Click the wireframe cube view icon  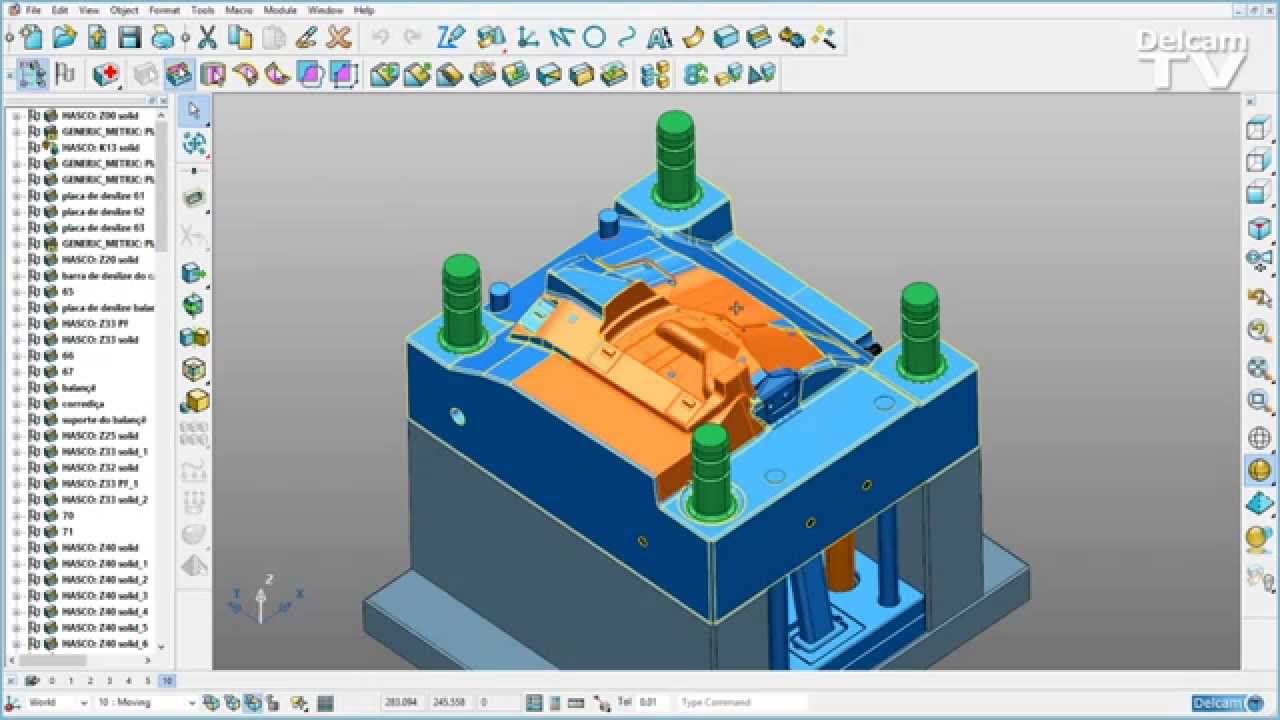click(1258, 129)
